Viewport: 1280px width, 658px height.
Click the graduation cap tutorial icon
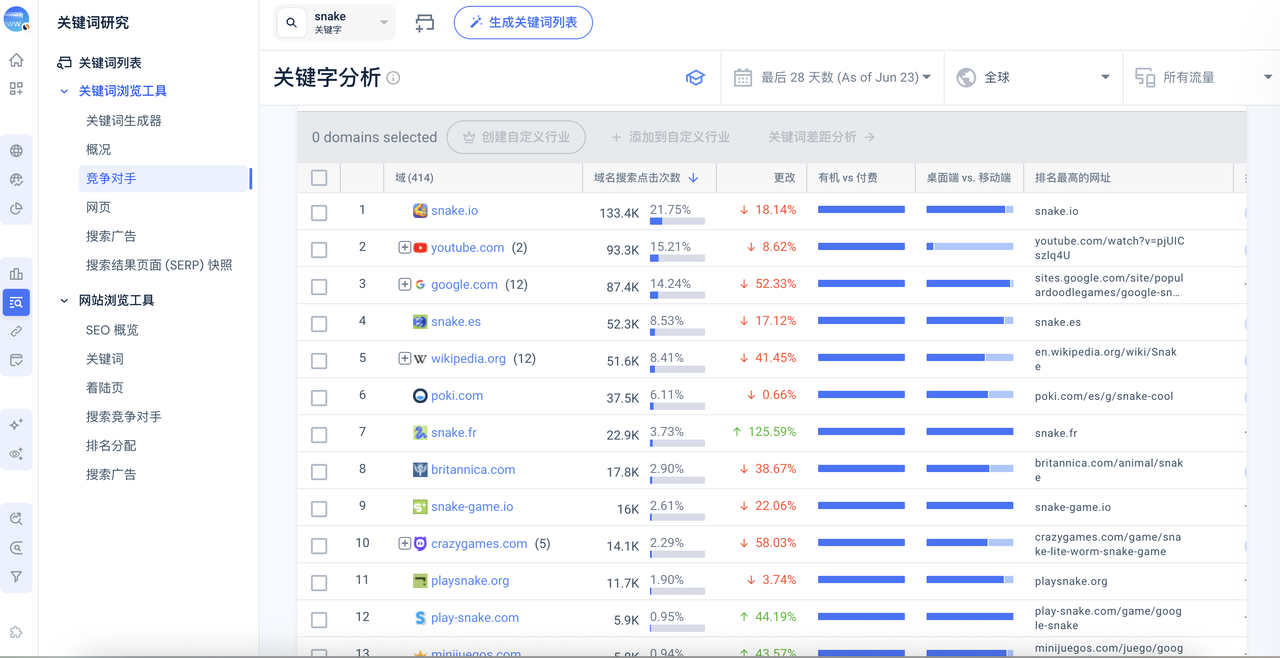click(695, 78)
